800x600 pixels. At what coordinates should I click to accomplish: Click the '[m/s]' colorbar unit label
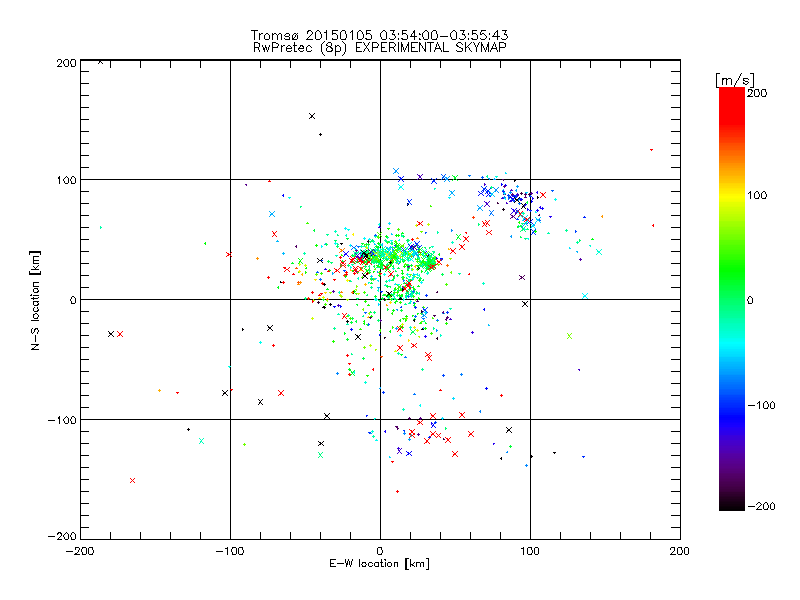coord(735,80)
